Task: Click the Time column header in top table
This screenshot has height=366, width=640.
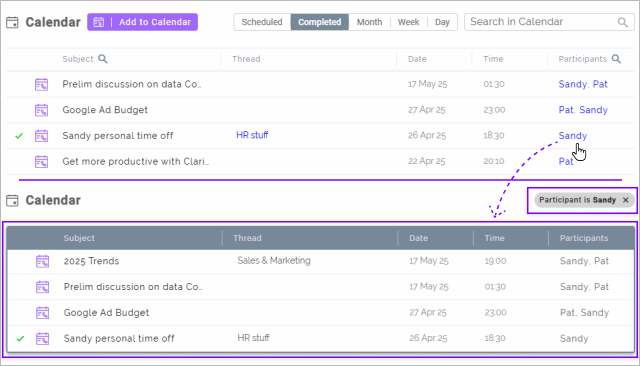Action: click(x=493, y=59)
